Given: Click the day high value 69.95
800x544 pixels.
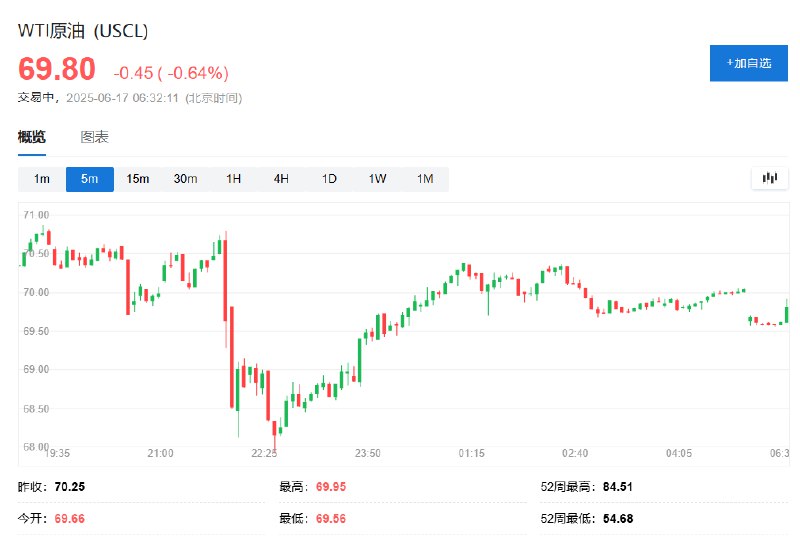Looking at the screenshot, I should 331,487.
